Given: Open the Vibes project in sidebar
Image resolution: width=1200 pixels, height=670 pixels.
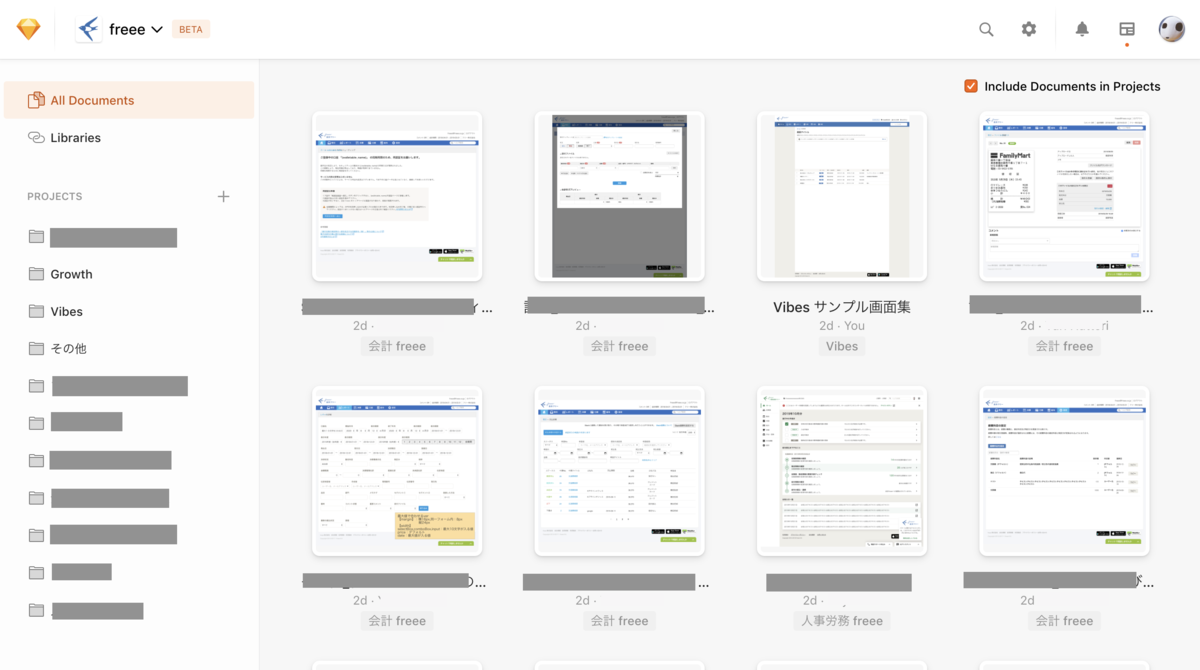Looking at the screenshot, I should coord(66,311).
